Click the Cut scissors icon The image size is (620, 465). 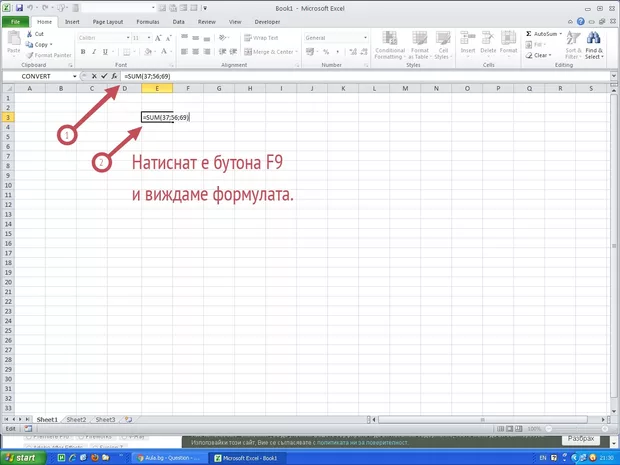[x=29, y=34]
